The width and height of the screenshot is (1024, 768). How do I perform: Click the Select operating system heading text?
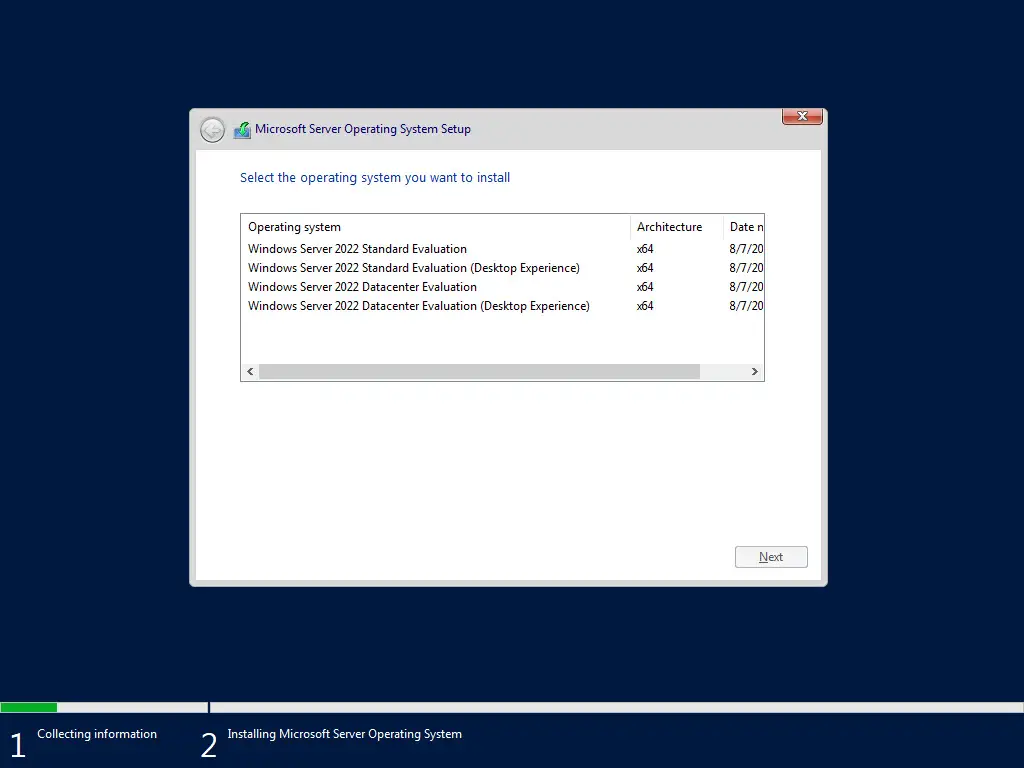tap(375, 177)
